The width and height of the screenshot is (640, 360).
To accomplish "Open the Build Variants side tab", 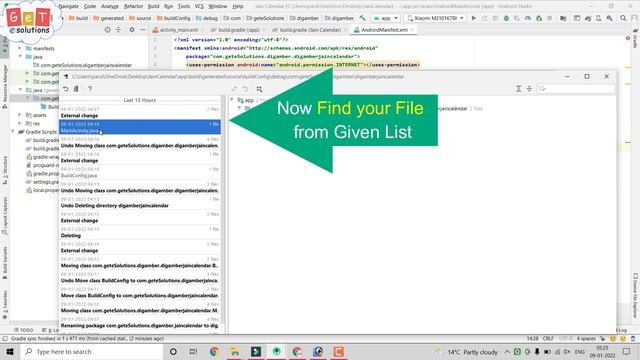I will [4, 263].
